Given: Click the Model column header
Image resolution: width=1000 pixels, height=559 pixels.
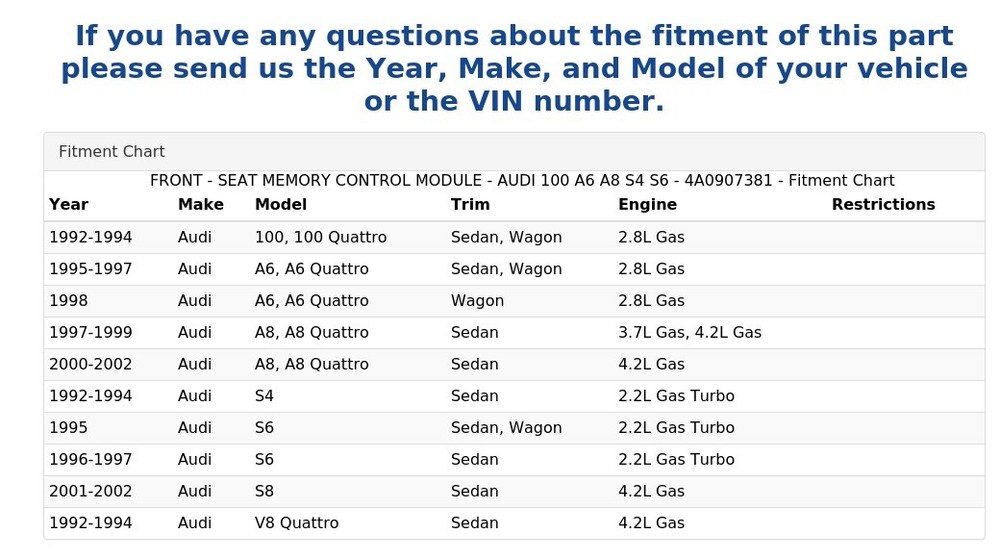Looking at the screenshot, I should click(281, 205).
